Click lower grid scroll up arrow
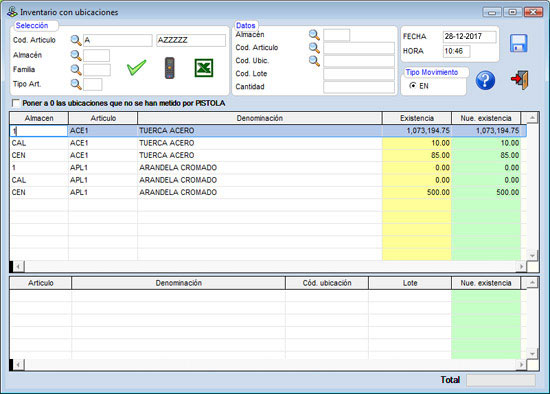The image size is (550, 394). point(532,283)
